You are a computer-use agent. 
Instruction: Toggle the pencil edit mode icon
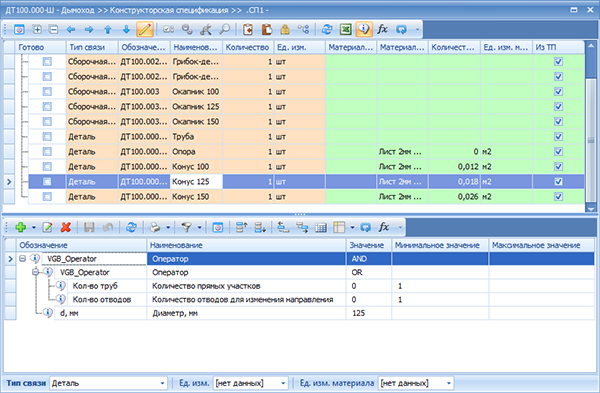tap(145, 29)
